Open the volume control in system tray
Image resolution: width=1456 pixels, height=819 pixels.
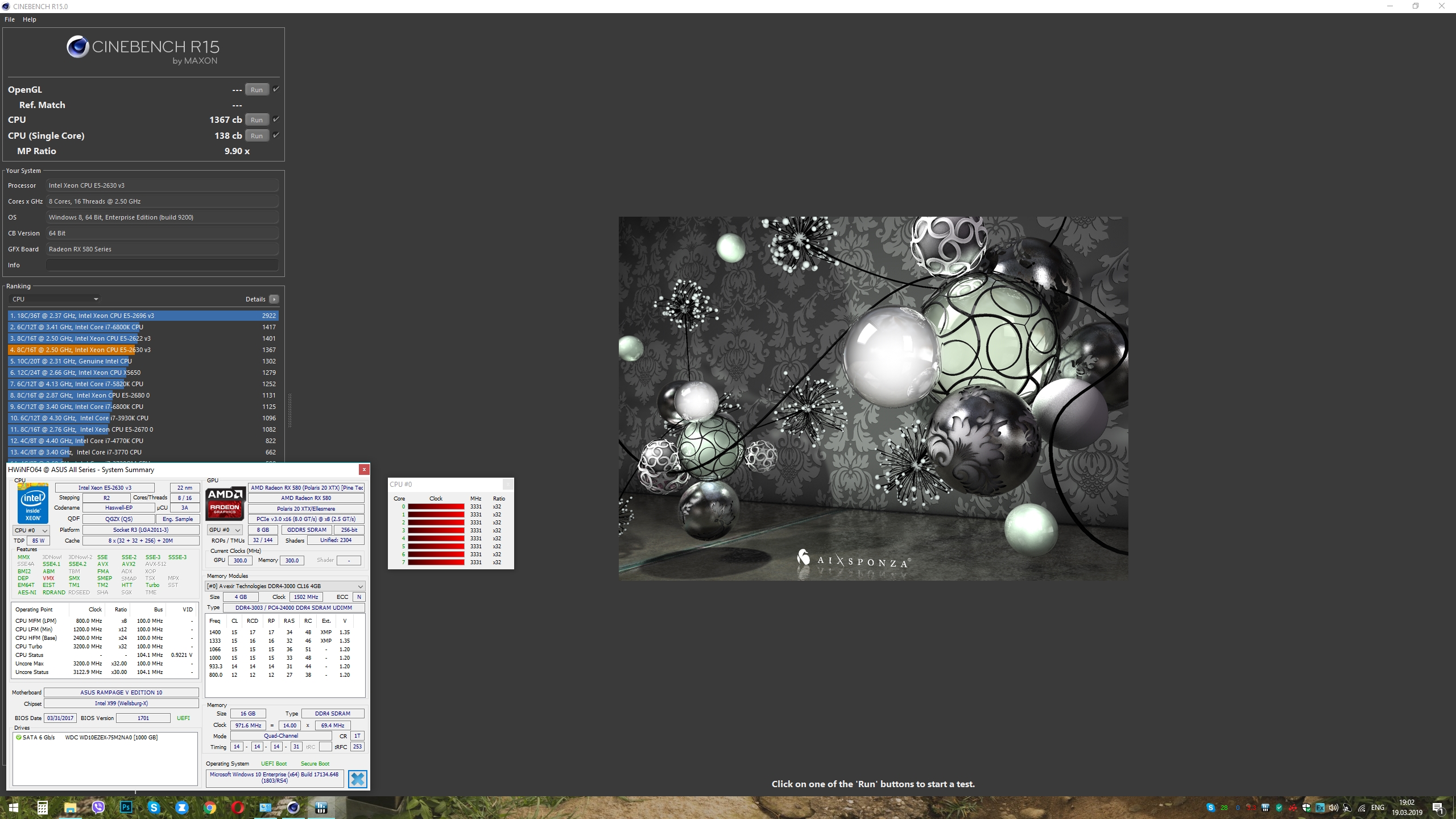click(x=1334, y=808)
